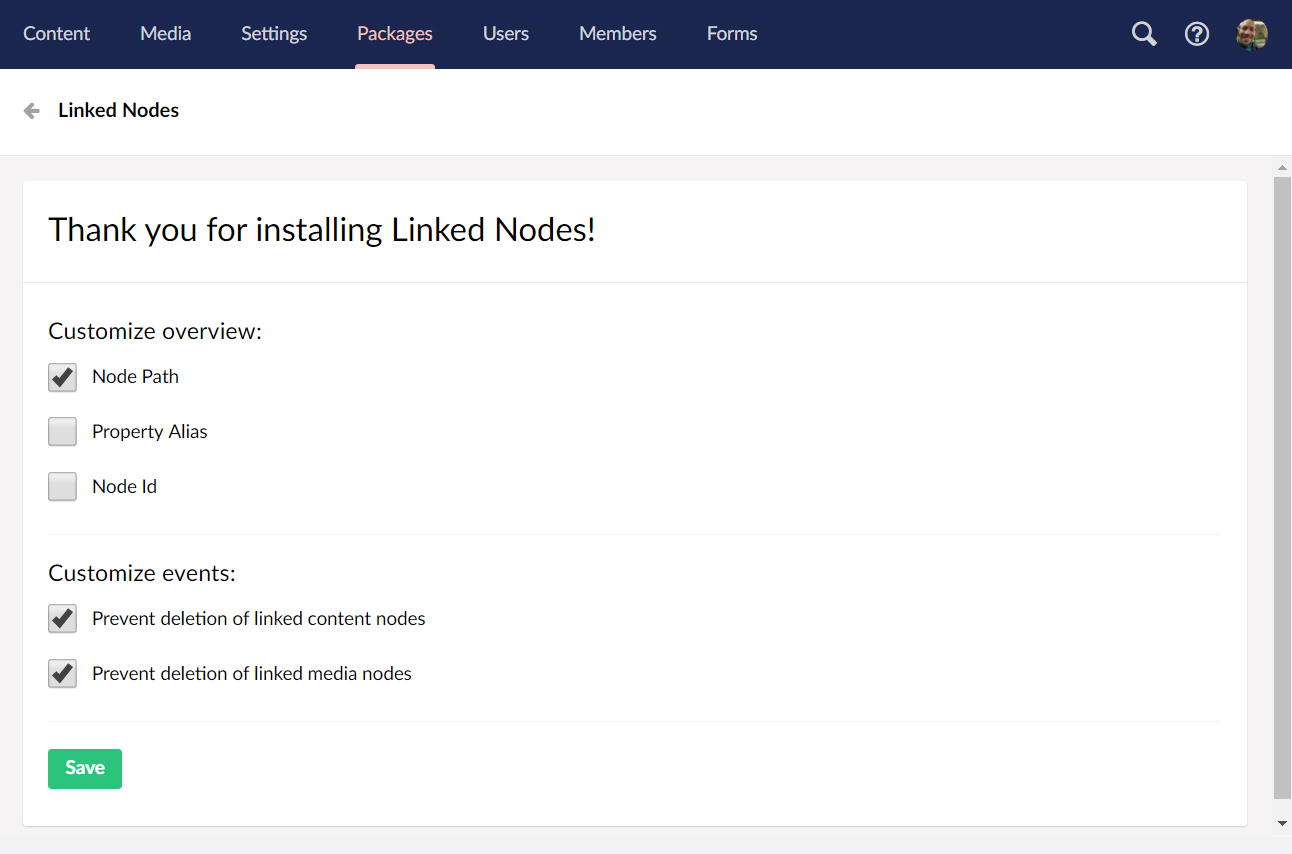Click the green Save button

click(85, 769)
